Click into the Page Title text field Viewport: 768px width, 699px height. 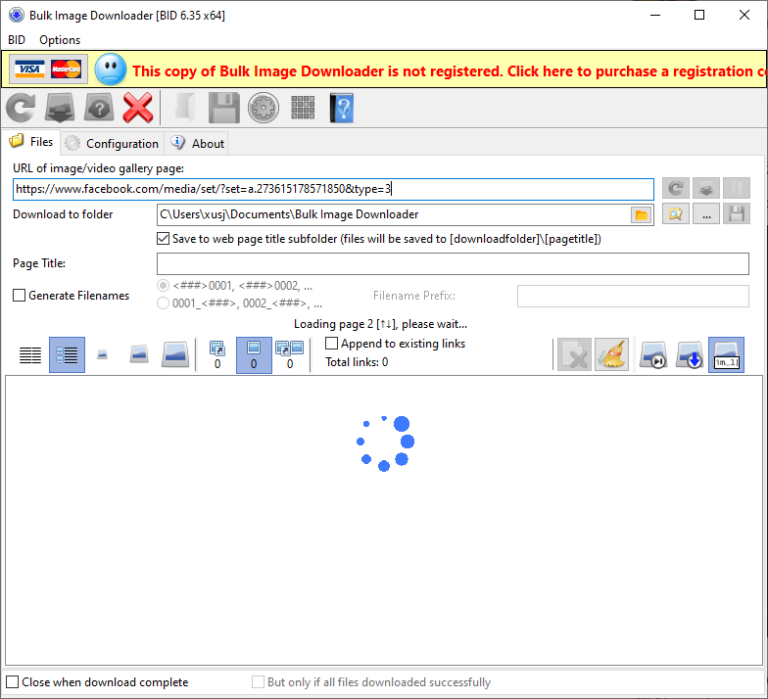point(452,264)
